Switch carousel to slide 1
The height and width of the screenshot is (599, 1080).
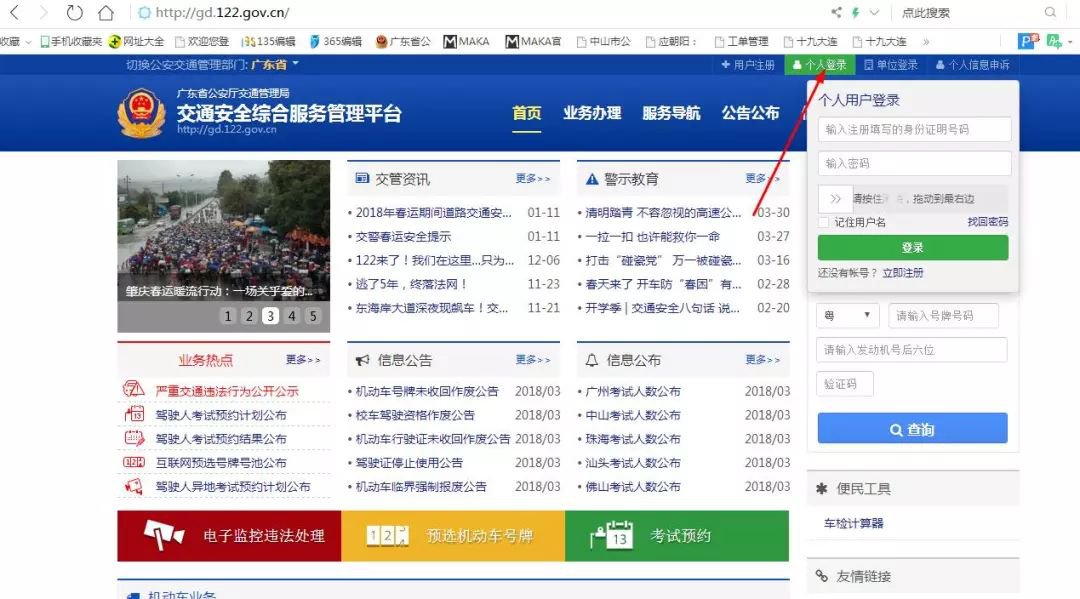(x=228, y=316)
